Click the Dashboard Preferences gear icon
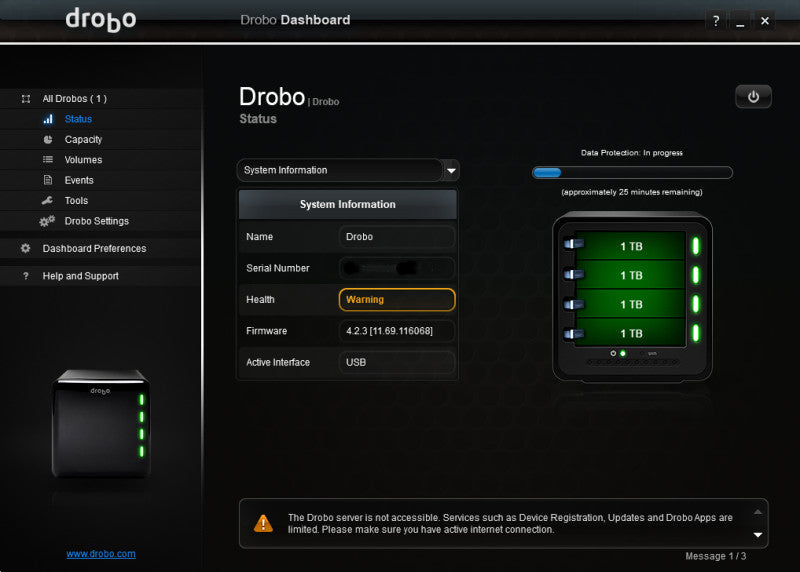The width and height of the screenshot is (800, 572). tap(26, 248)
